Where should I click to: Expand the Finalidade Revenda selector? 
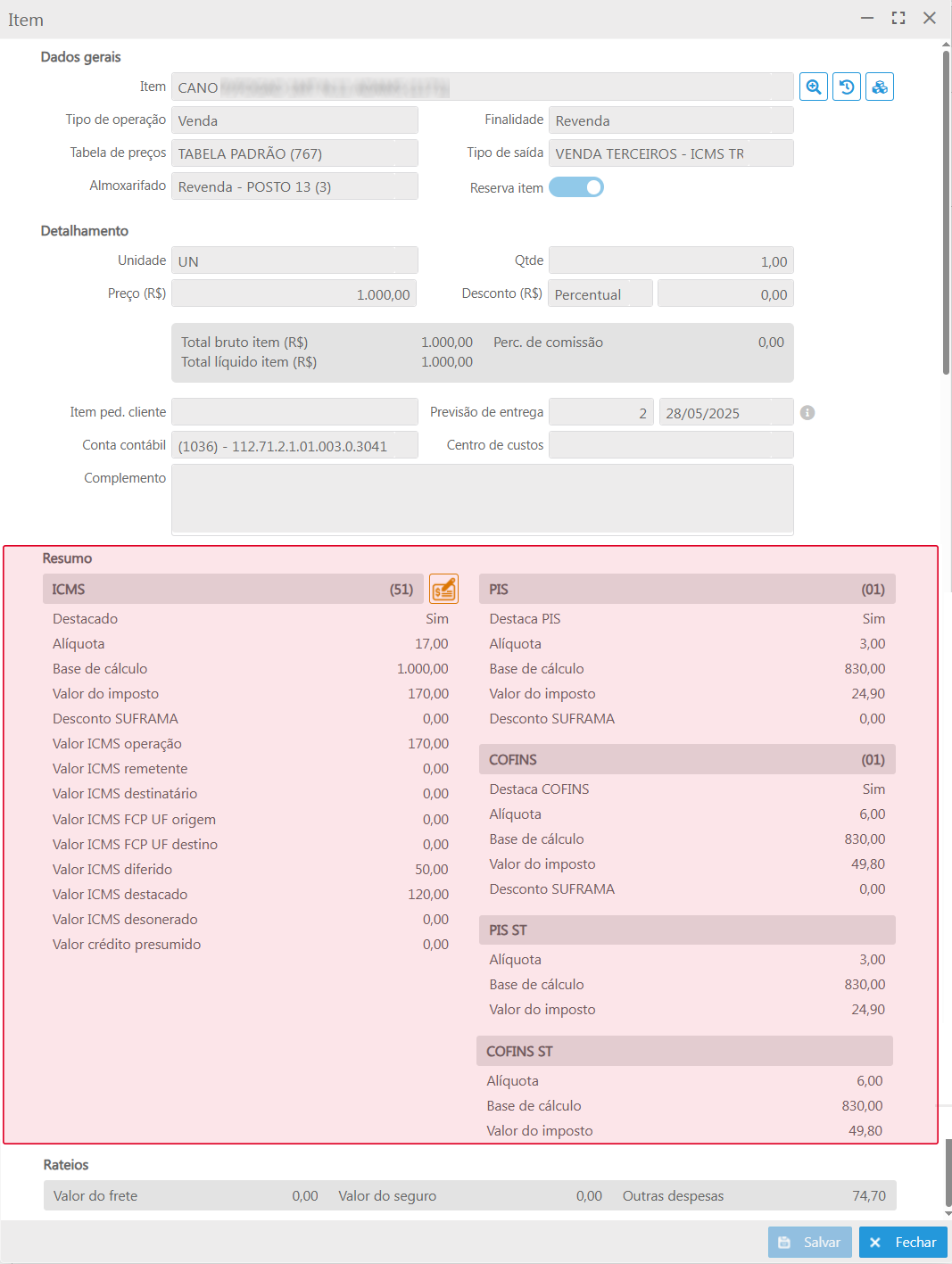tap(670, 120)
